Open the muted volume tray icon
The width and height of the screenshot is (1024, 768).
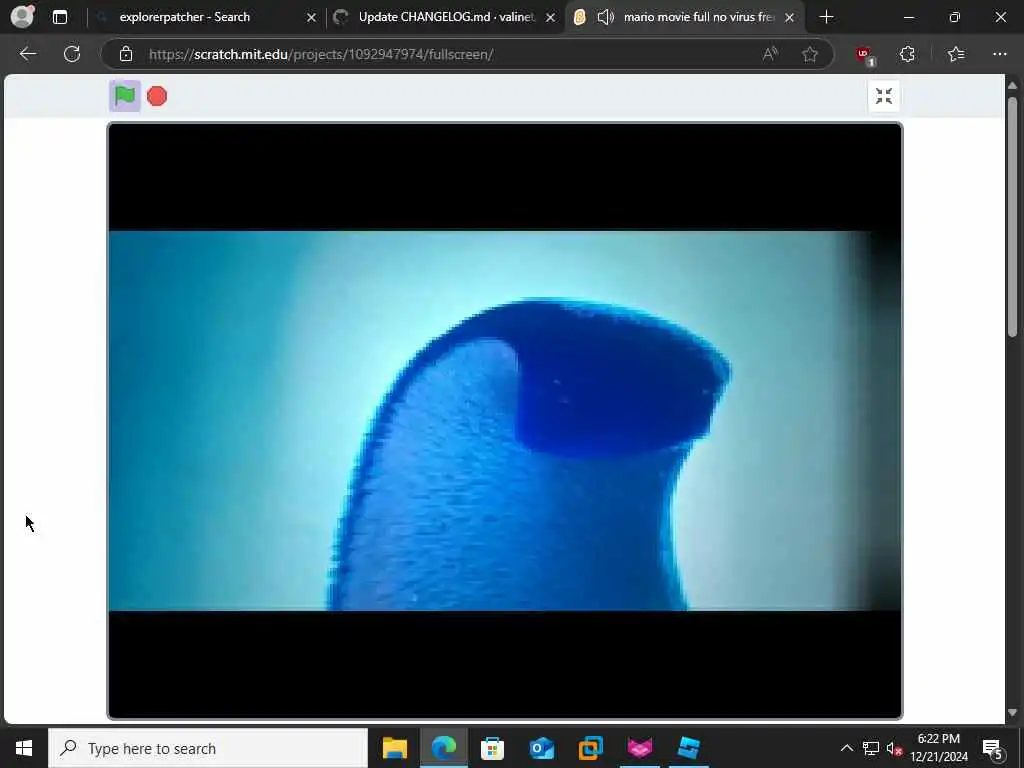(x=894, y=748)
